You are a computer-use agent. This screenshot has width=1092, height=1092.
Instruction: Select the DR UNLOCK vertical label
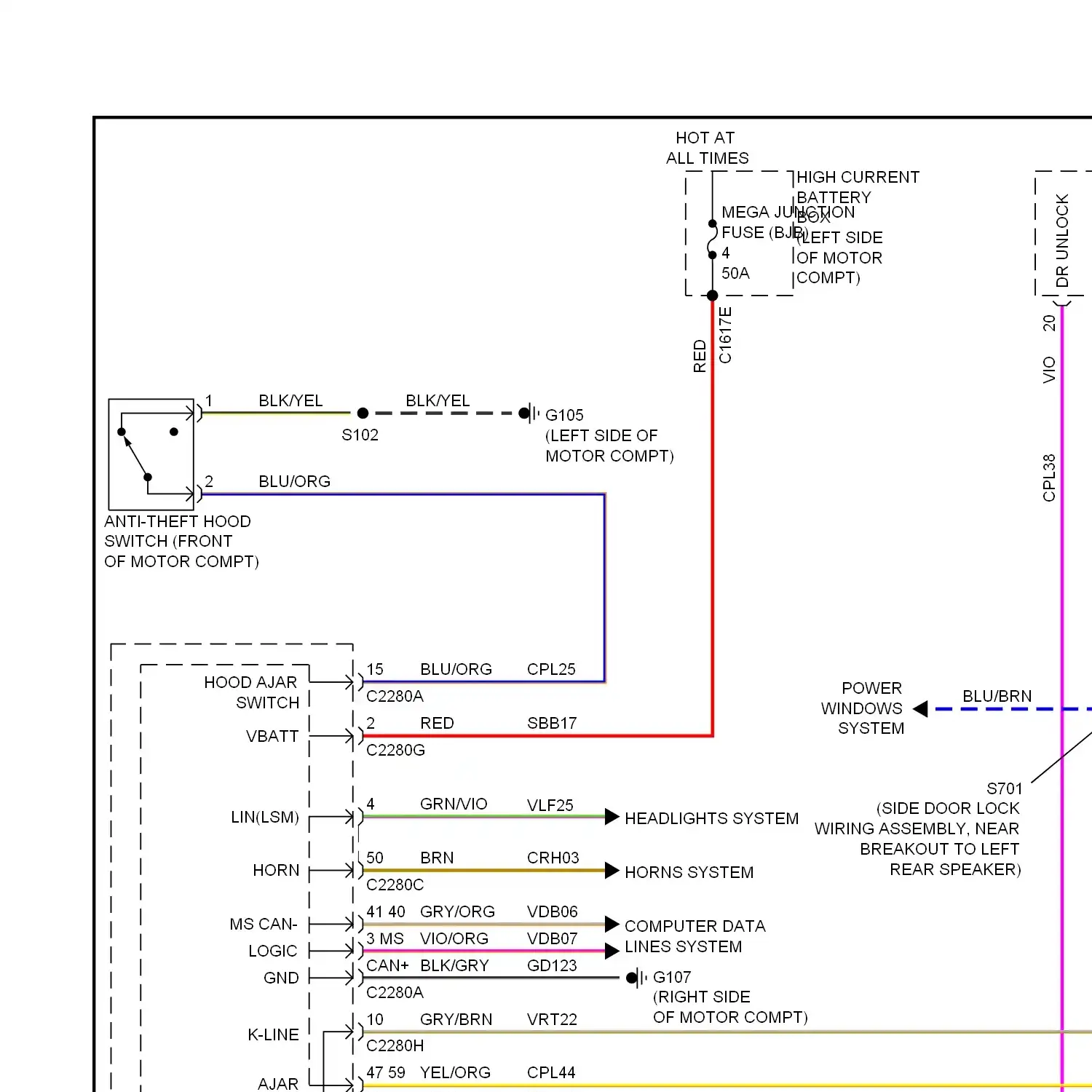coord(1062,240)
